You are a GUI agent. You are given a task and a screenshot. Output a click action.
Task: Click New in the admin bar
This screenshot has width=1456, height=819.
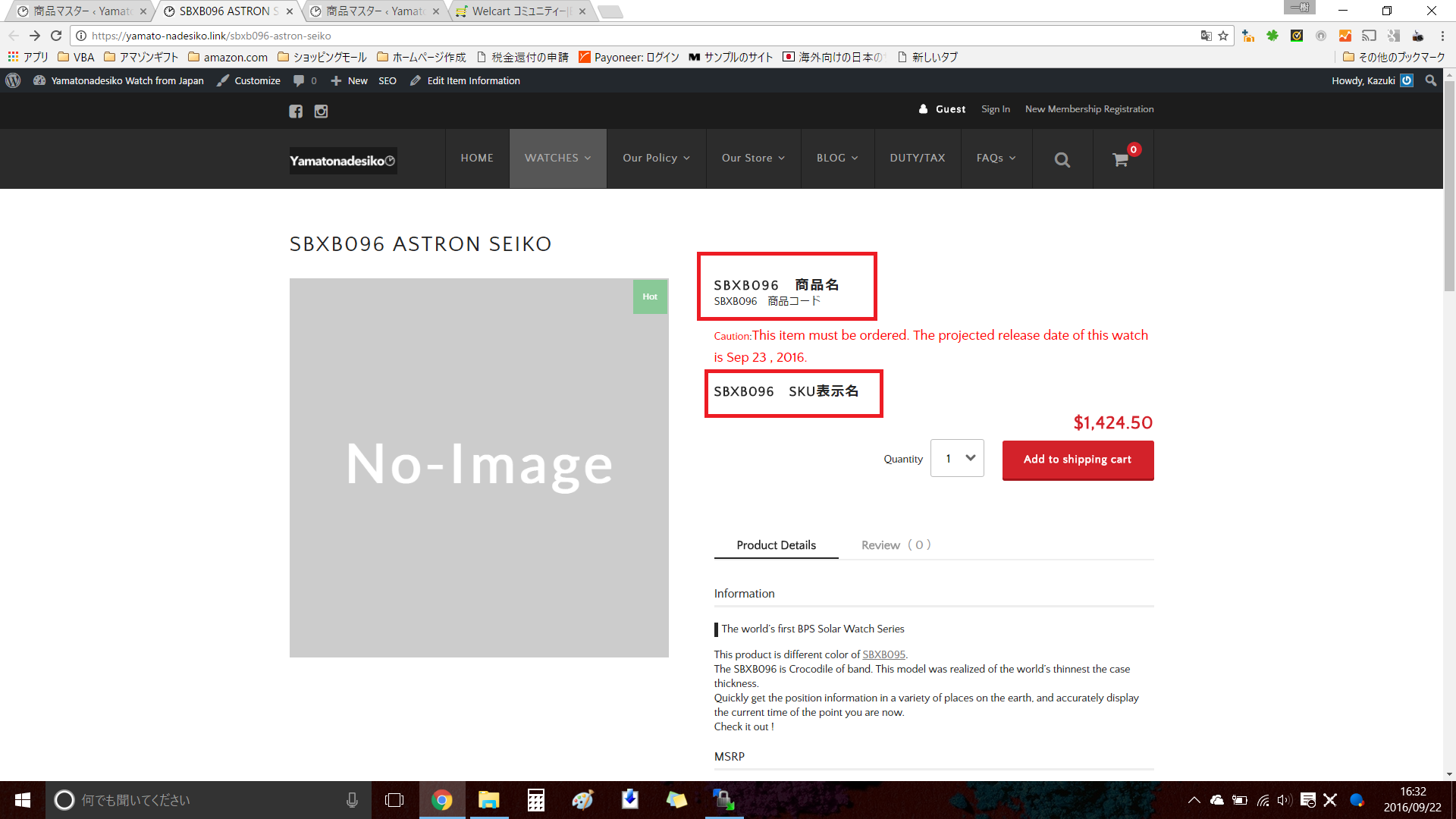click(350, 80)
